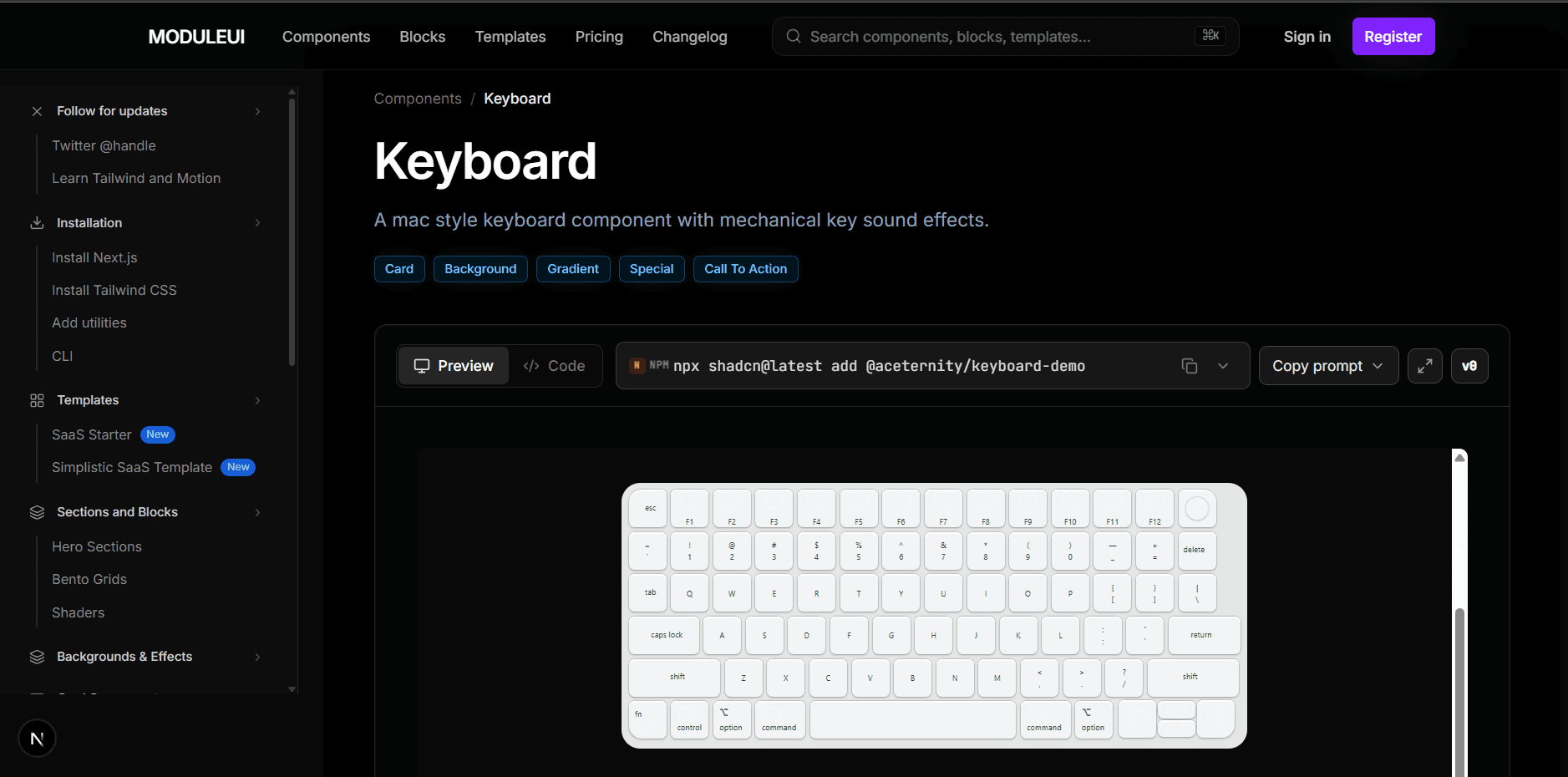
Task: Click the v0 icon button
Action: click(x=1469, y=366)
